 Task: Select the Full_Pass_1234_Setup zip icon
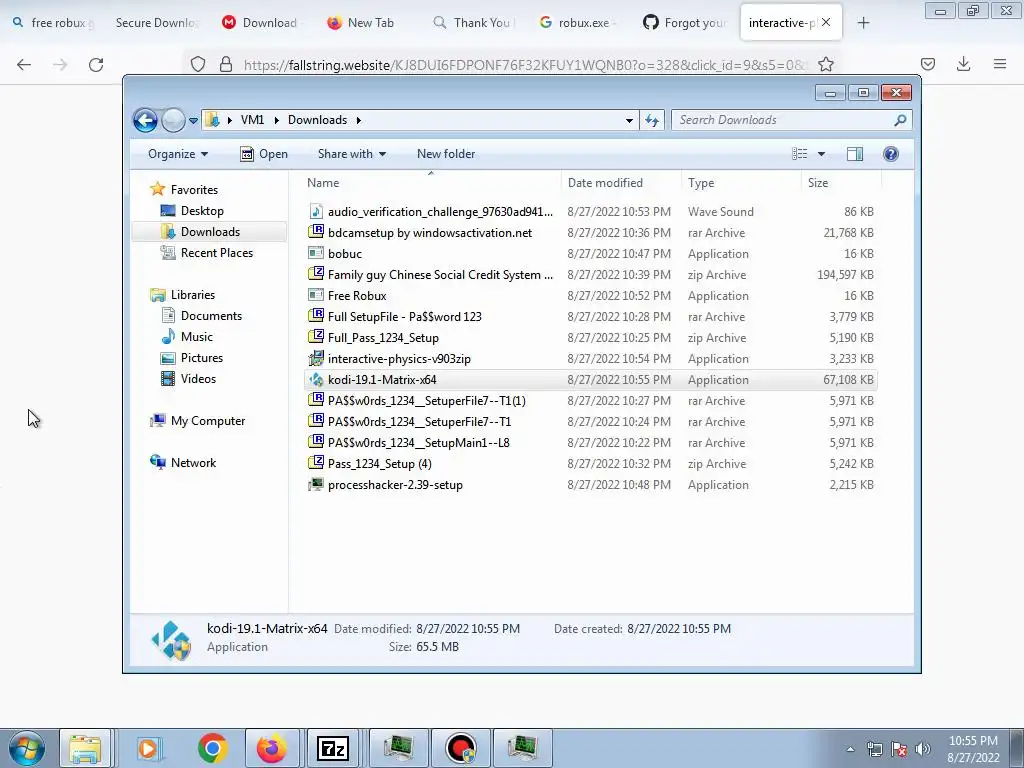316,337
